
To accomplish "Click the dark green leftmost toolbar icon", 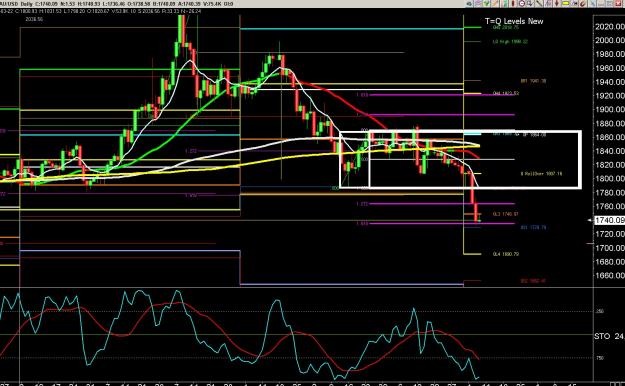I will [x=469, y=4].
